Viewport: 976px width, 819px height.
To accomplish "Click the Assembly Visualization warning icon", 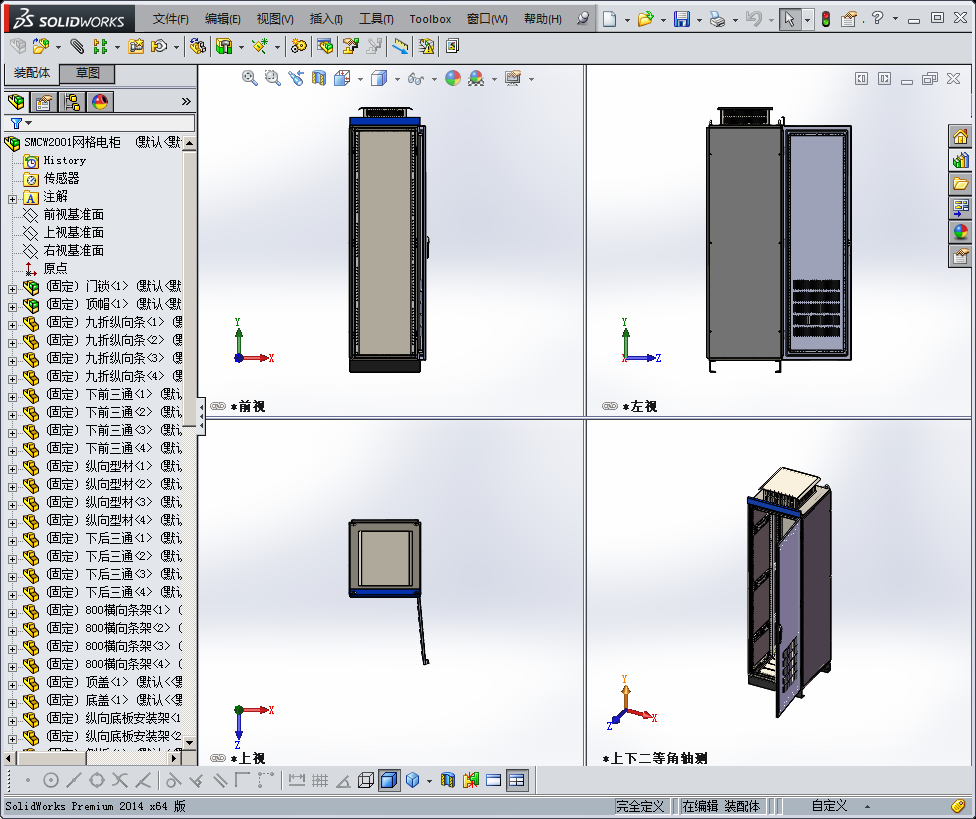I will (426, 46).
